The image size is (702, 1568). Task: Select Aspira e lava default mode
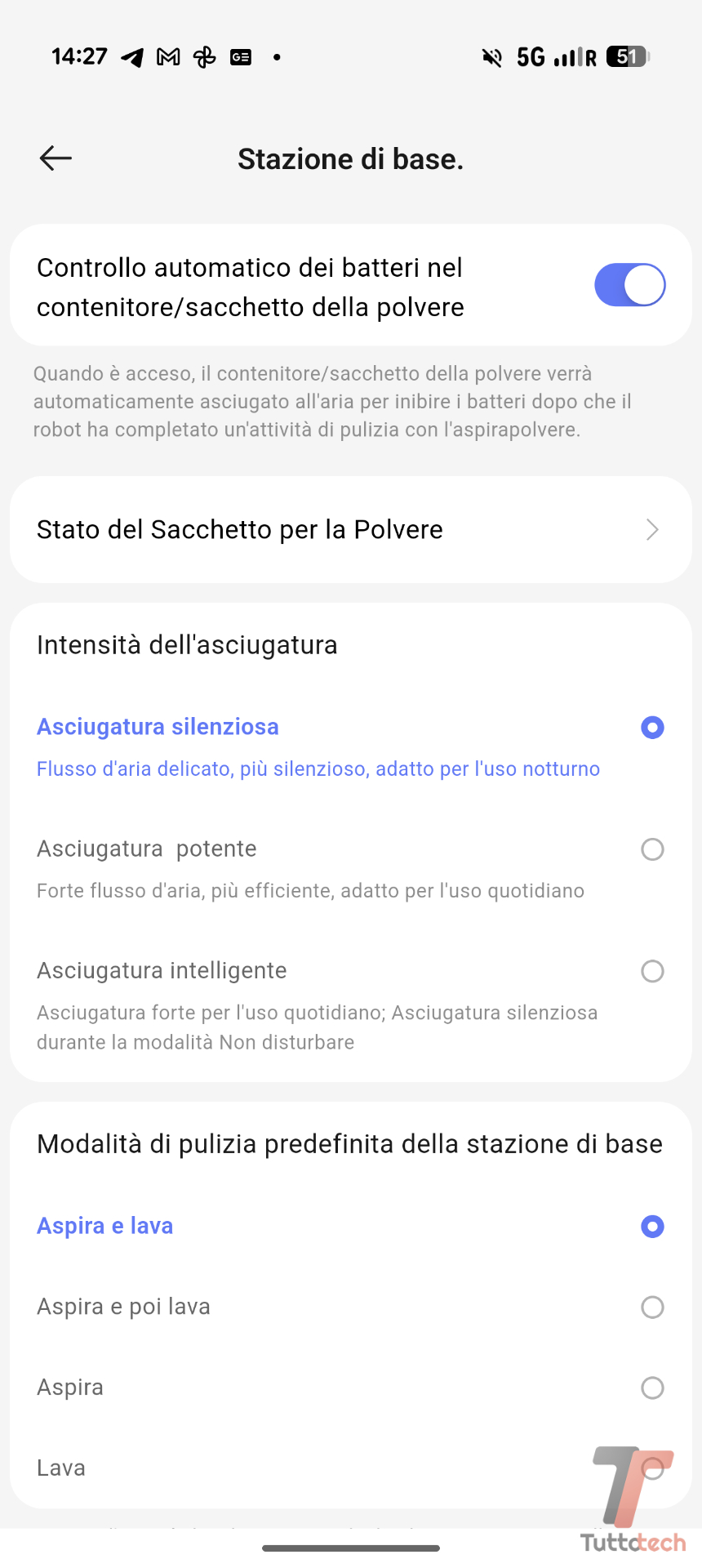pyautogui.click(x=652, y=1227)
